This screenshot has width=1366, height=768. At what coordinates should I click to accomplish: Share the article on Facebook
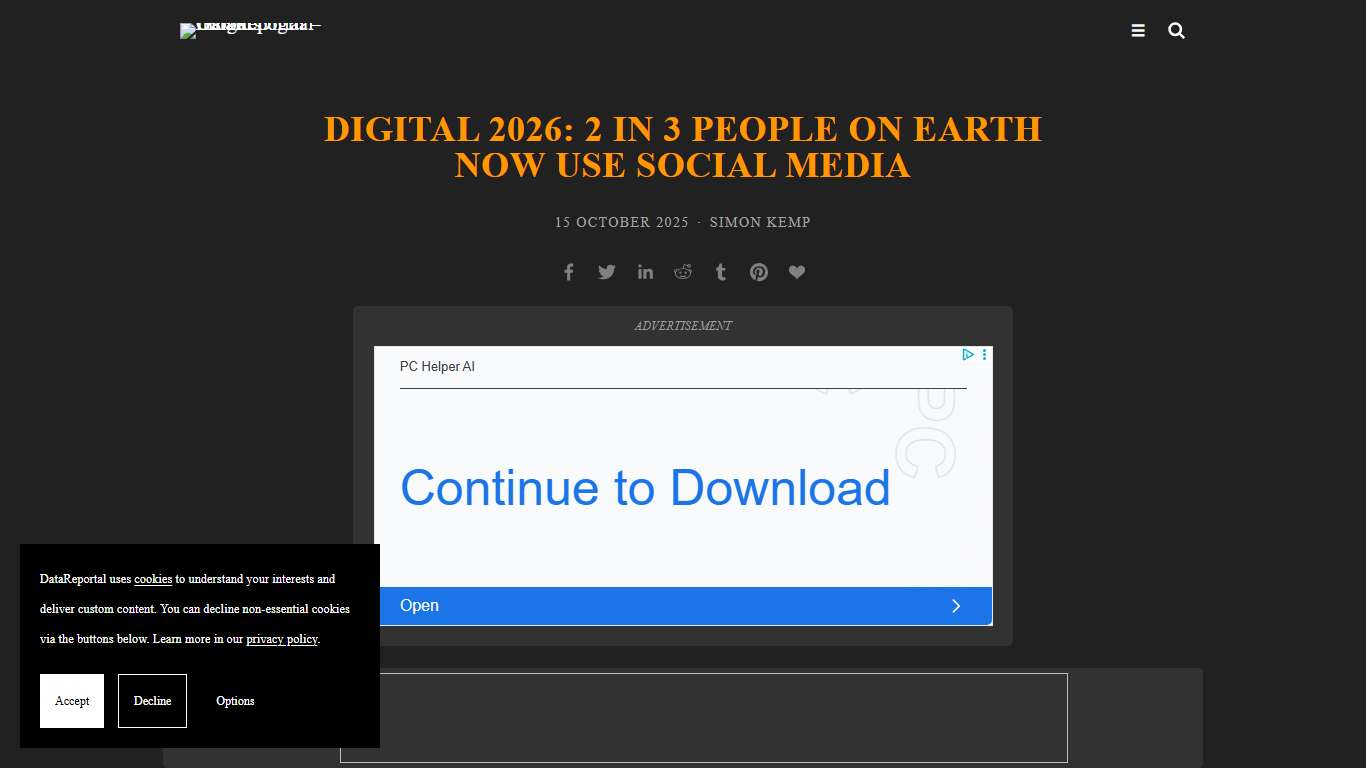pos(568,271)
